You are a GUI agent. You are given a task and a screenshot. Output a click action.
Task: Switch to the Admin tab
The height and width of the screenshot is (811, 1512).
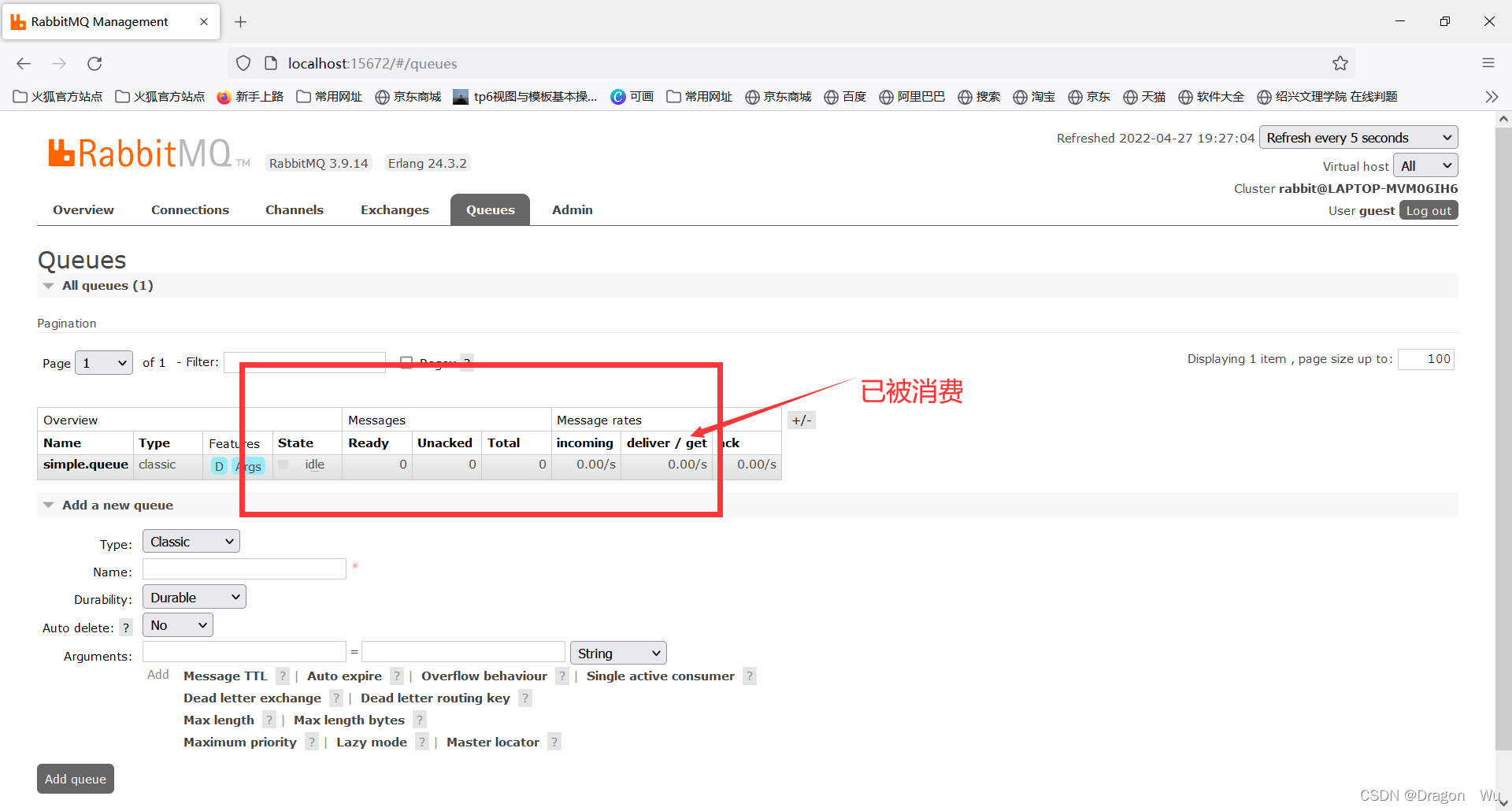click(x=572, y=209)
